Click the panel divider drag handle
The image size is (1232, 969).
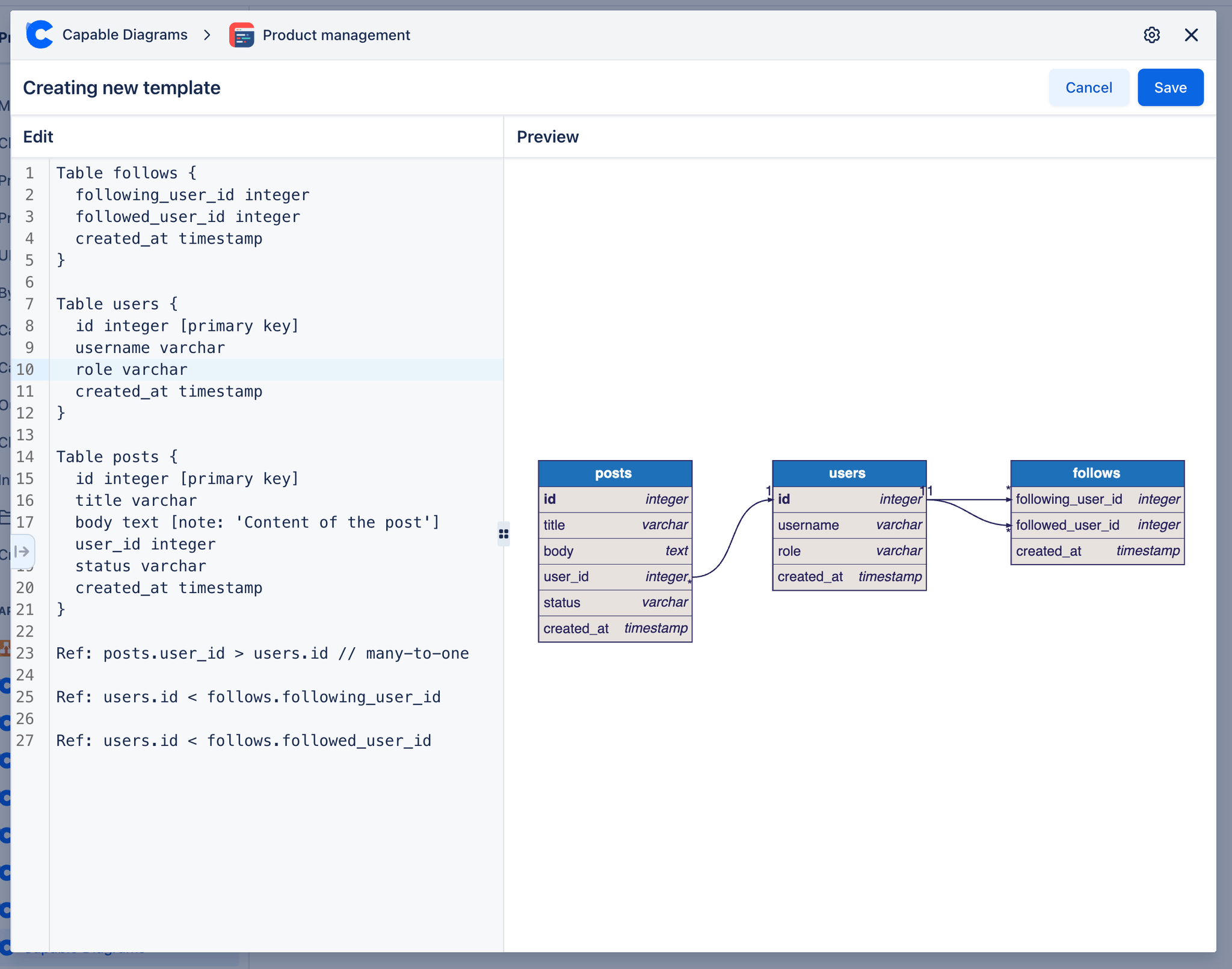[x=504, y=534]
